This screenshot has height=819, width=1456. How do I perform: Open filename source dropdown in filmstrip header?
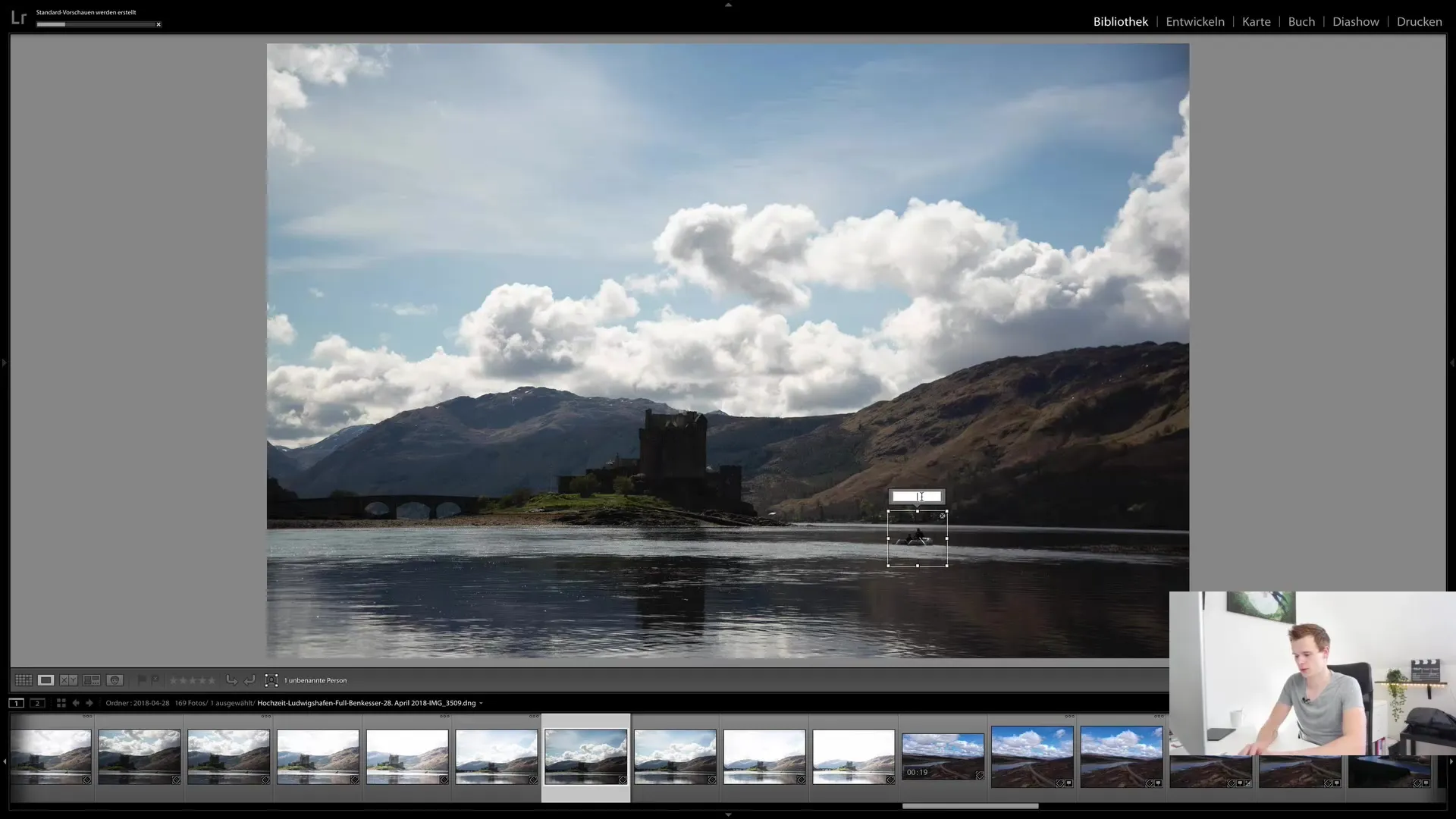pos(481,703)
